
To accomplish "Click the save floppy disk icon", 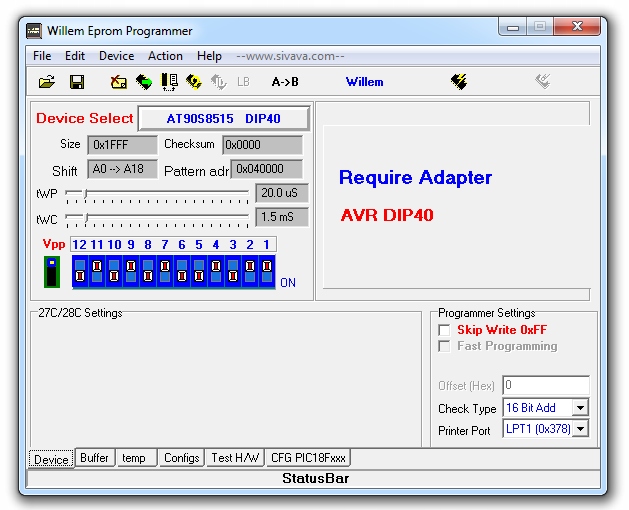I will click(x=77, y=82).
